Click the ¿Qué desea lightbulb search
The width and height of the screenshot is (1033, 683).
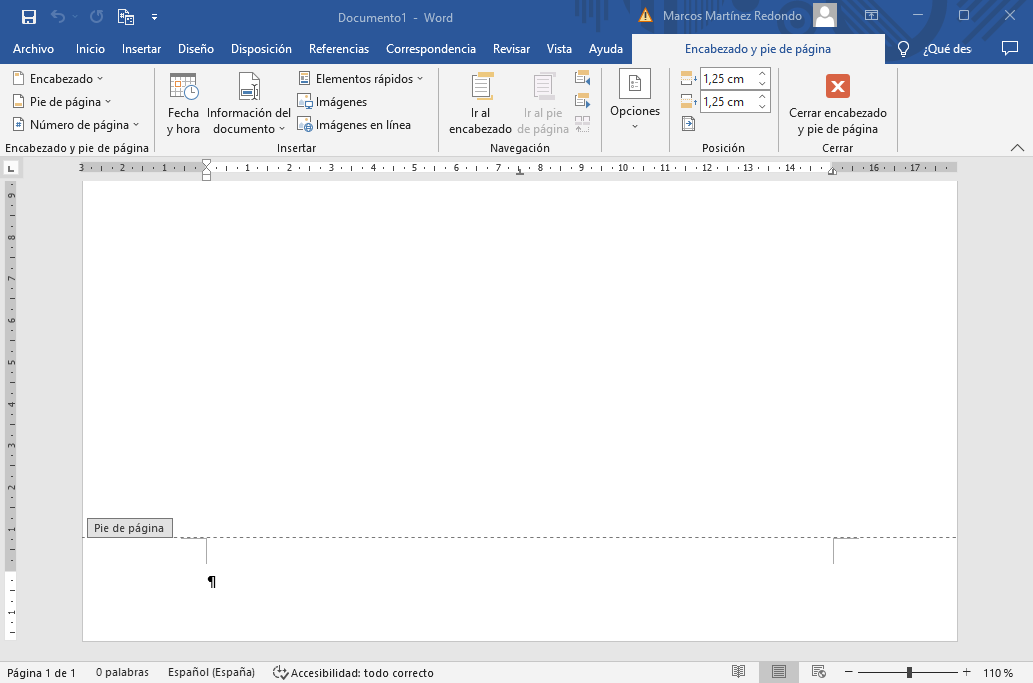[x=934, y=49]
